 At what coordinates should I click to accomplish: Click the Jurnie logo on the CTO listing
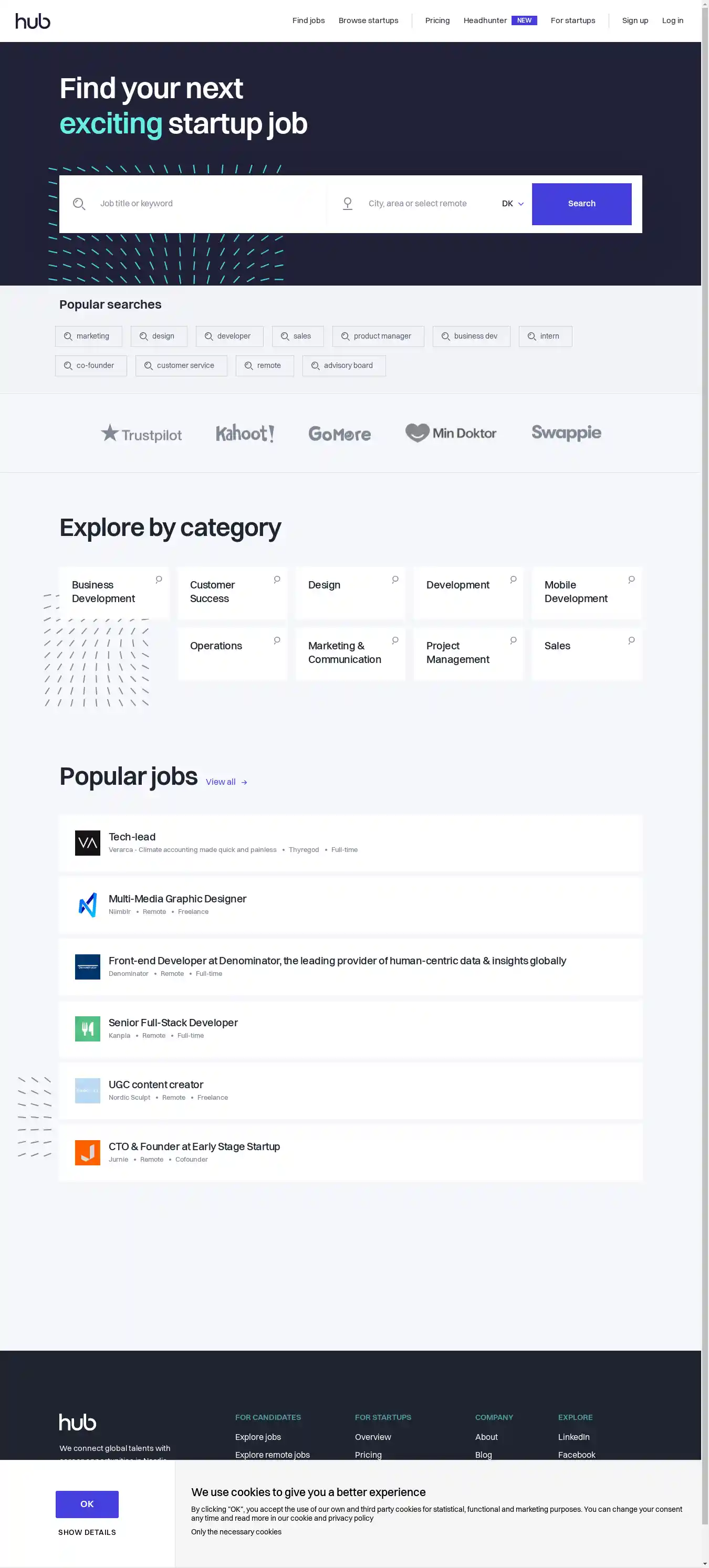(x=87, y=1152)
